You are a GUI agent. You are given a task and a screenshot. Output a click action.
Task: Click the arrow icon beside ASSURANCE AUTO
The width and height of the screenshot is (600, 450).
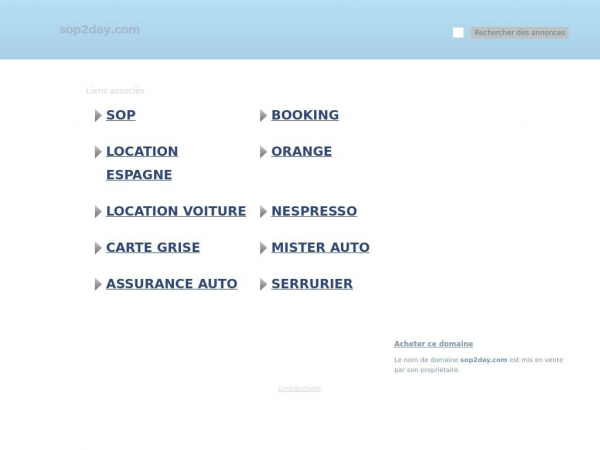tap(98, 284)
